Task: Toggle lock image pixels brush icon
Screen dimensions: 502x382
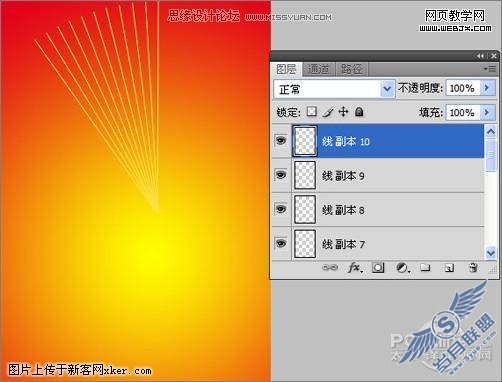Action: pos(328,112)
